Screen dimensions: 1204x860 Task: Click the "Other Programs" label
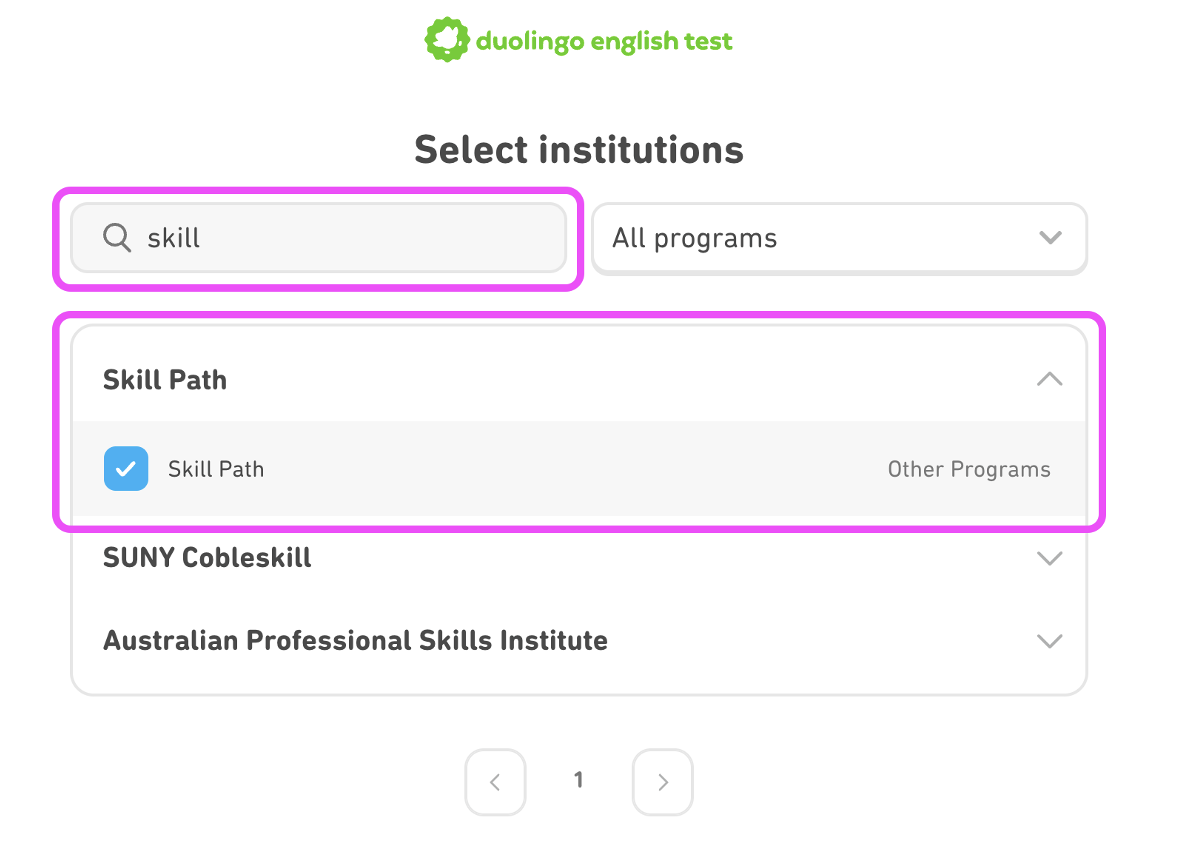click(x=968, y=470)
